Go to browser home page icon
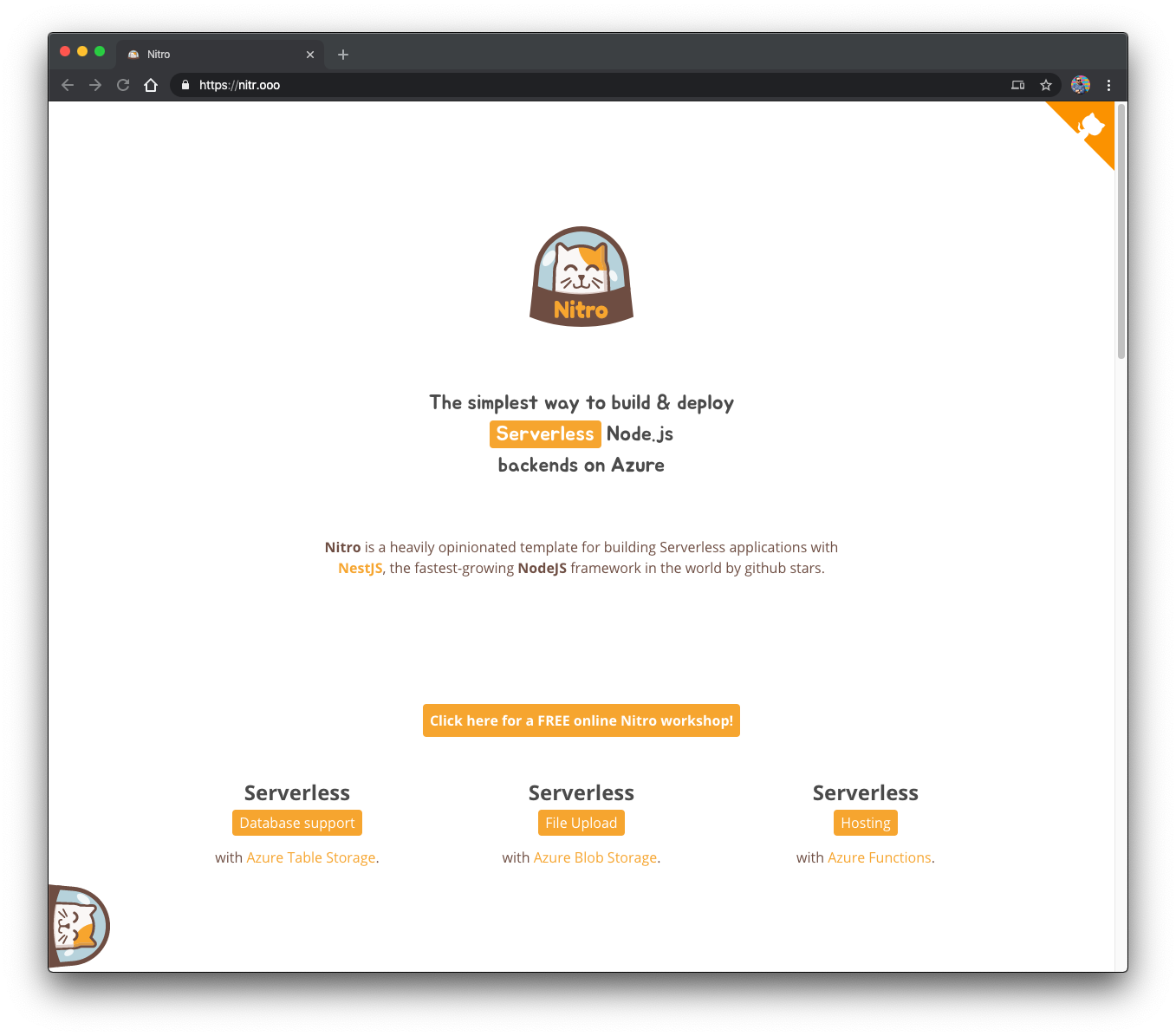This screenshot has width=1176, height=1036. [x=151, y=85]
